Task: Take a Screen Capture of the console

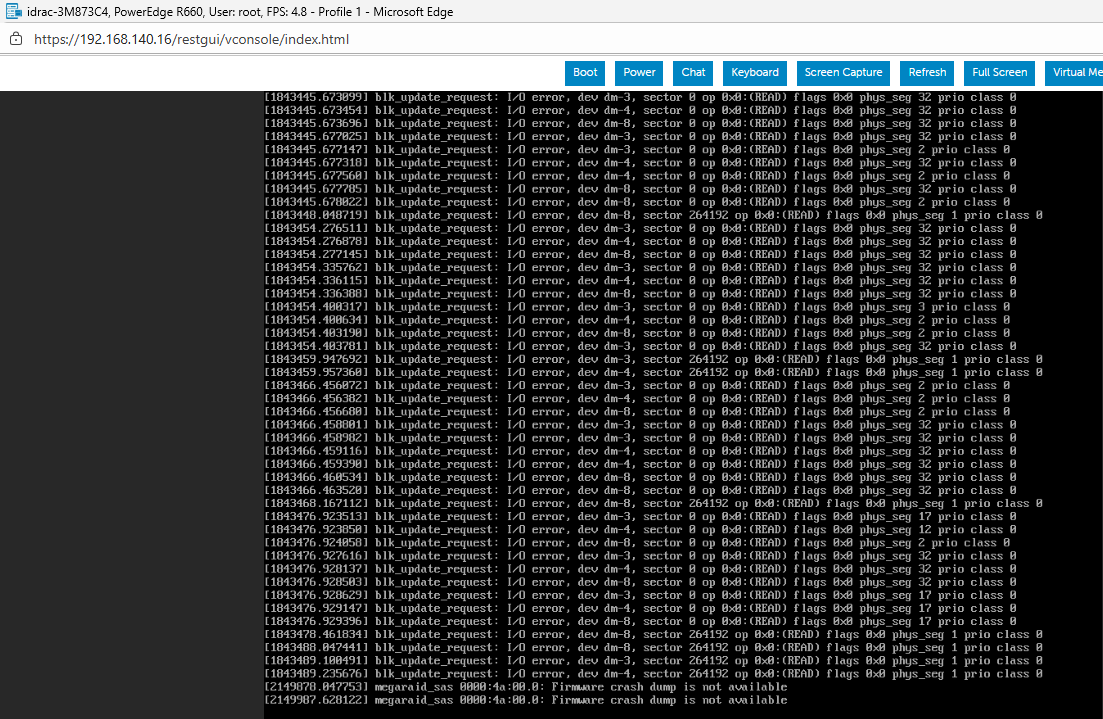Action: tap(843, 73)
